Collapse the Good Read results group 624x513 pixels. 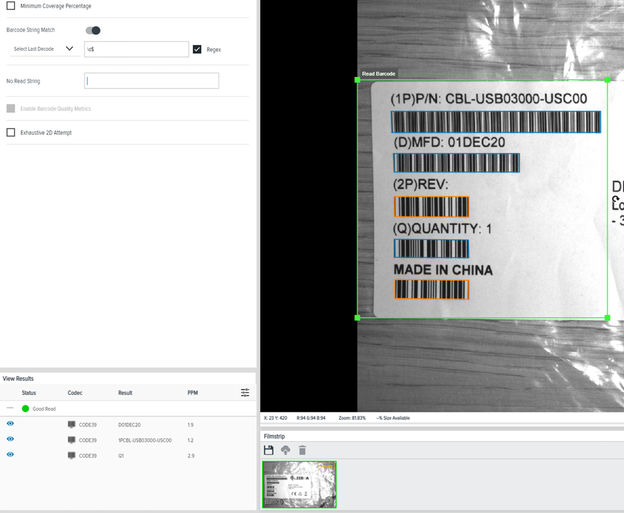10,408
